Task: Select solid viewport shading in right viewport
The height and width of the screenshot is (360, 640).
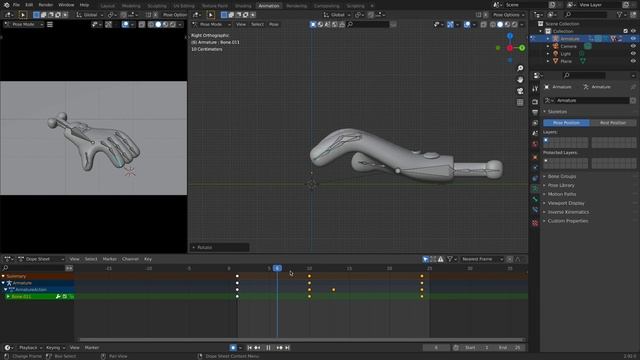Action: (x=500, y=24)
